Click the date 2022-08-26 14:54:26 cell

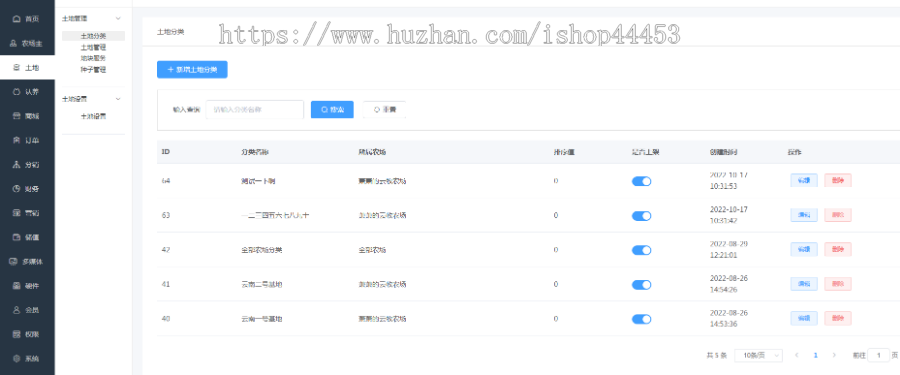point(729,284)
